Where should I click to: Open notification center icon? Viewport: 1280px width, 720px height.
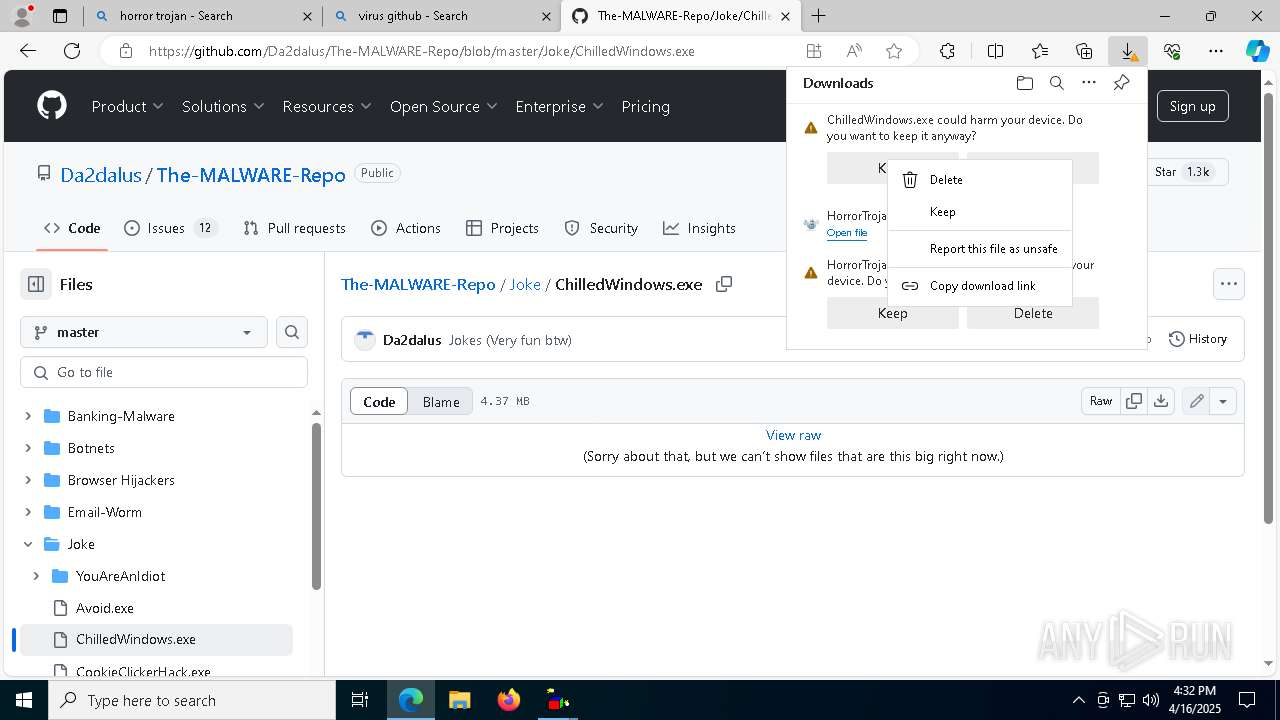pyautogui.click(x=1247, y=700)
